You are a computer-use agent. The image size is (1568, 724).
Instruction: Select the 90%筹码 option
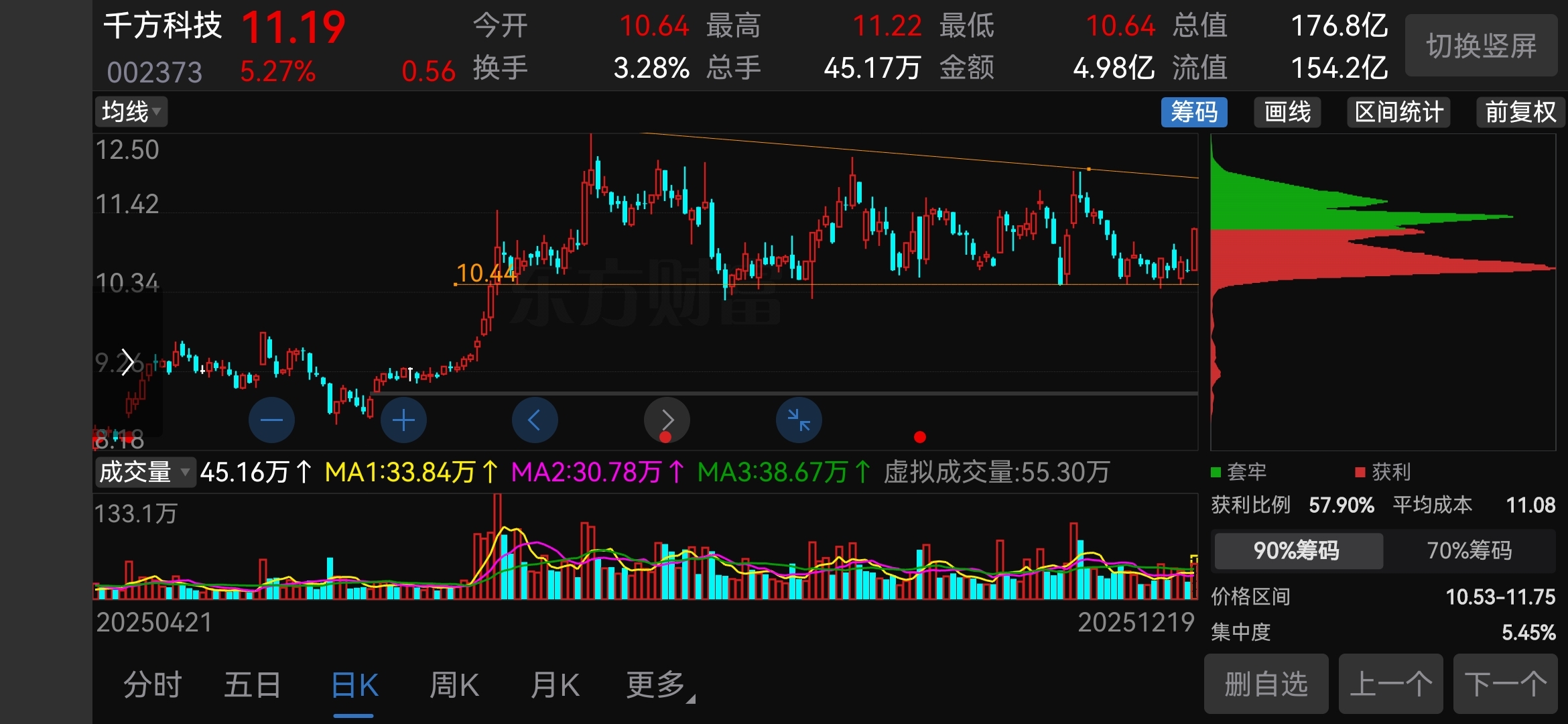pyautogui.click(x=1297, y=550)
